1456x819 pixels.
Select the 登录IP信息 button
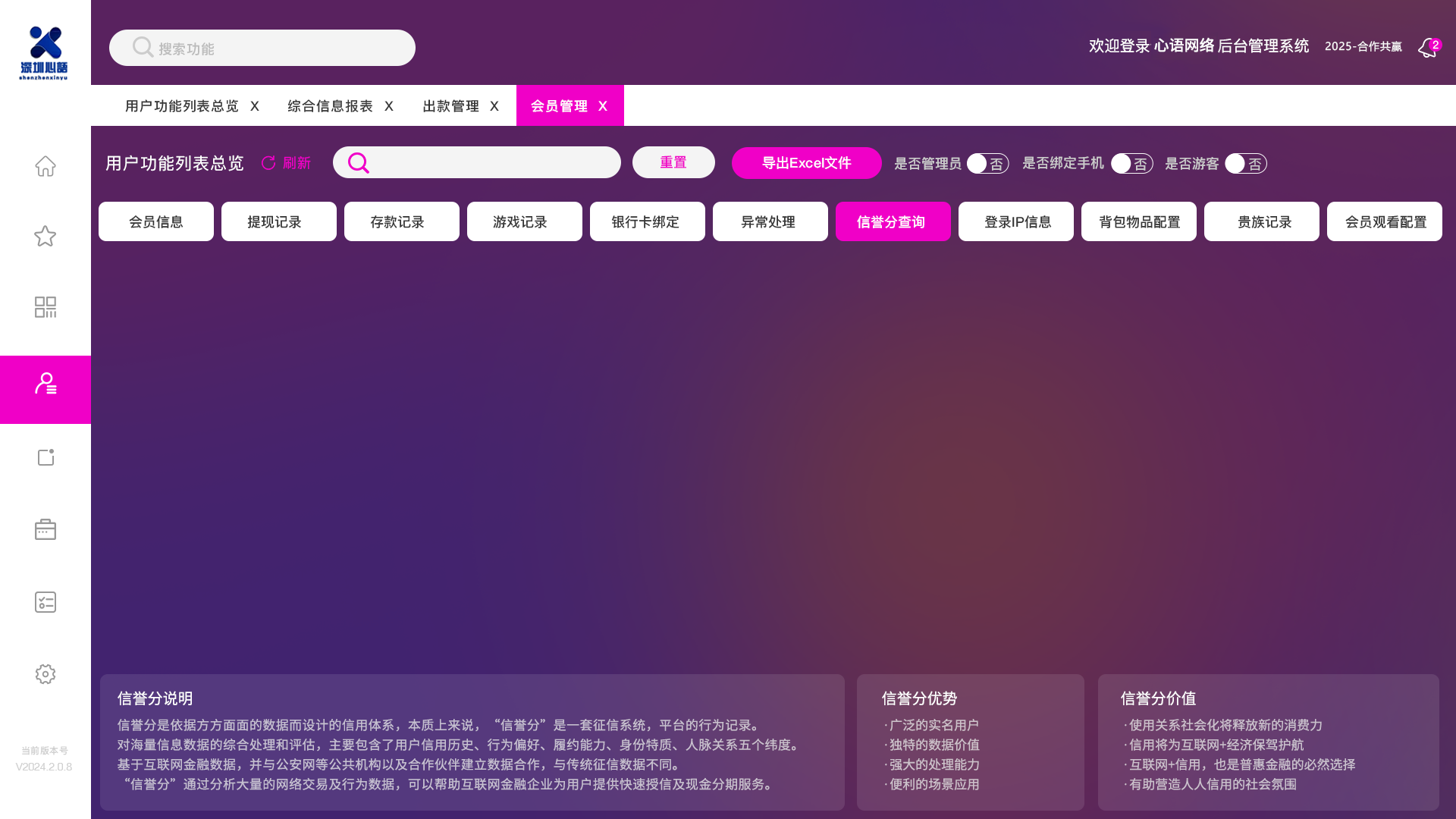point(1015,221)
